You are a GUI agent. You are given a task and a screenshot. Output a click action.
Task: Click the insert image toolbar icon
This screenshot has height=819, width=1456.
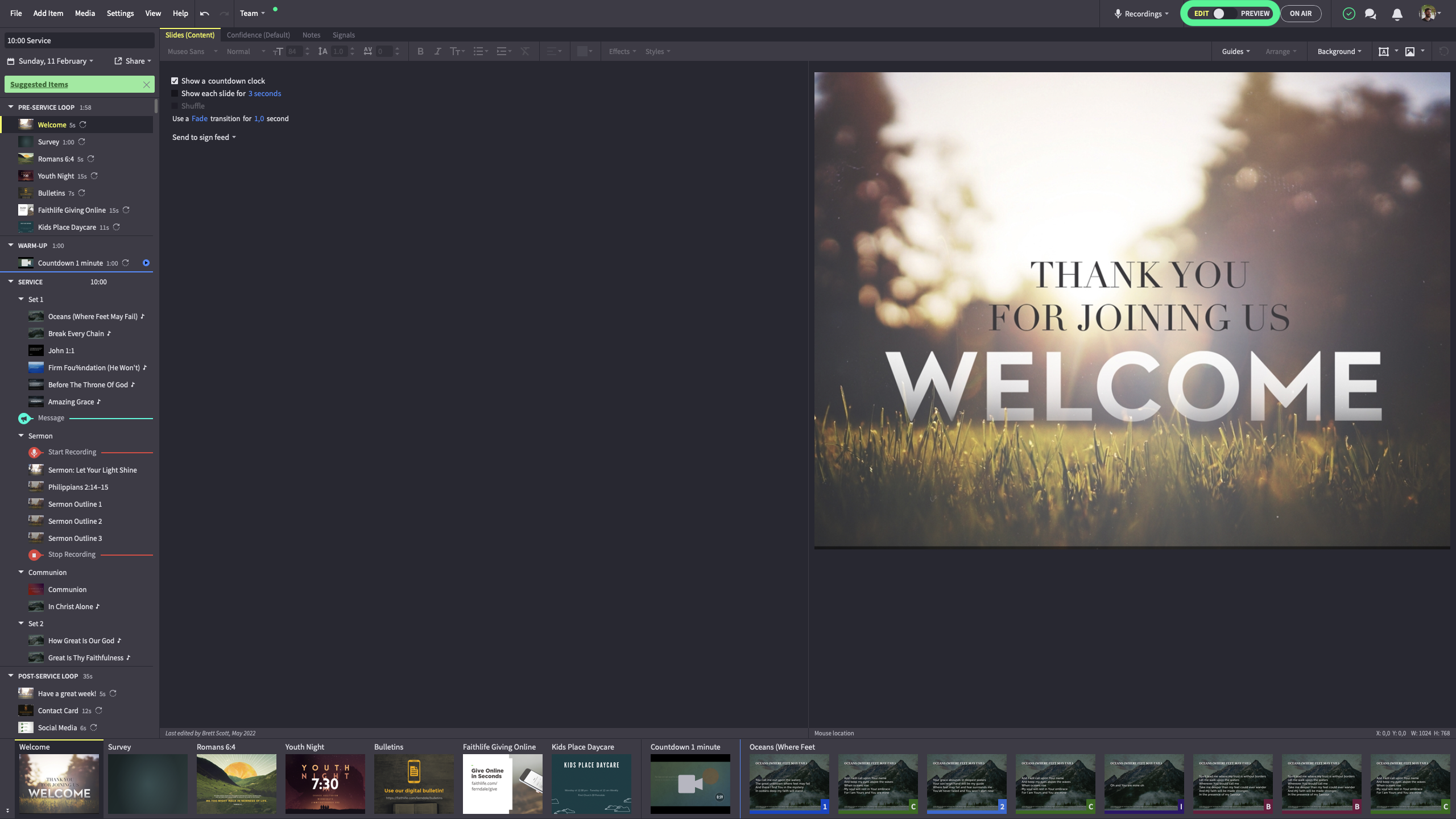[x=1410, y=51]
